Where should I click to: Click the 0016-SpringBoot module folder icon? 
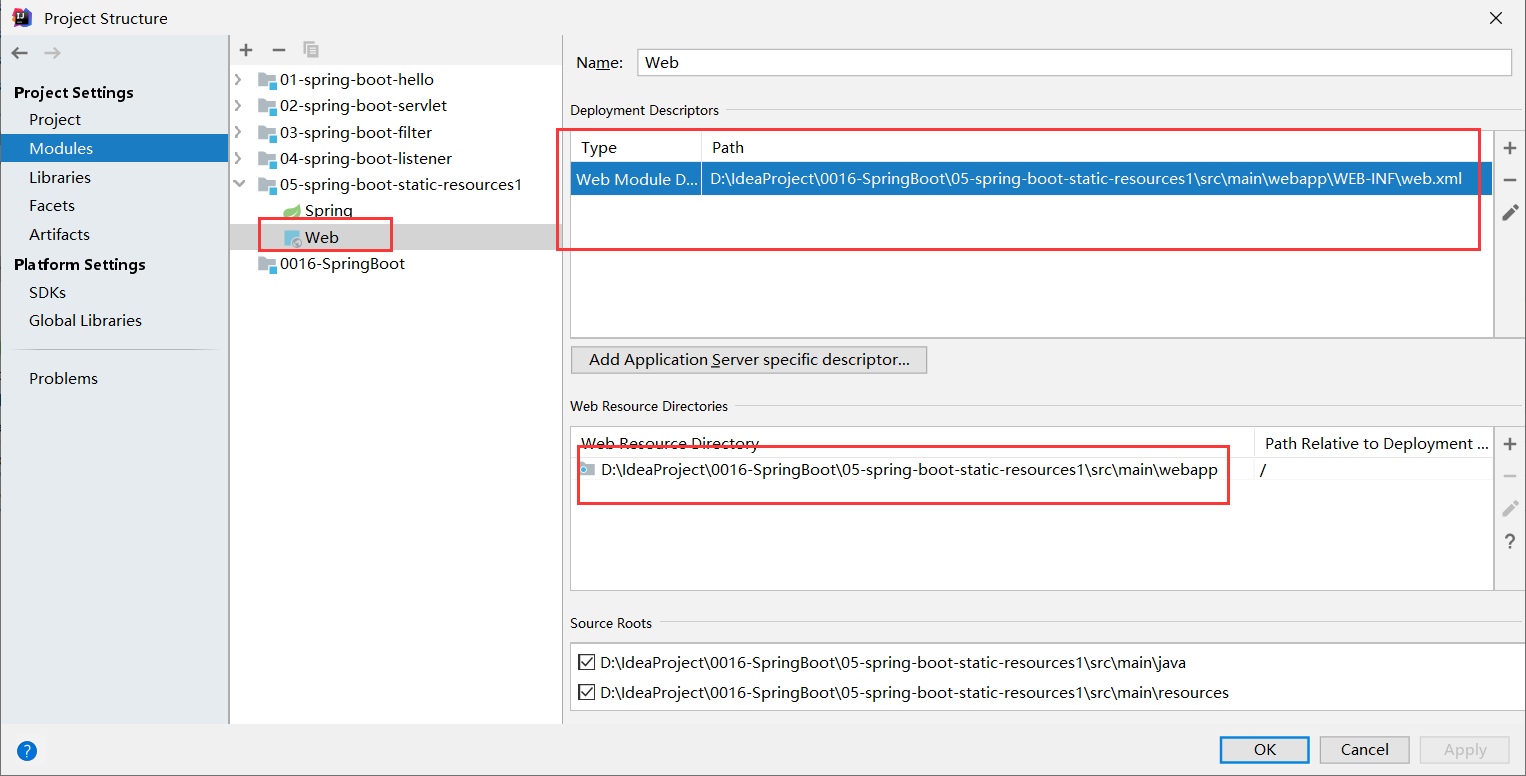267,264
